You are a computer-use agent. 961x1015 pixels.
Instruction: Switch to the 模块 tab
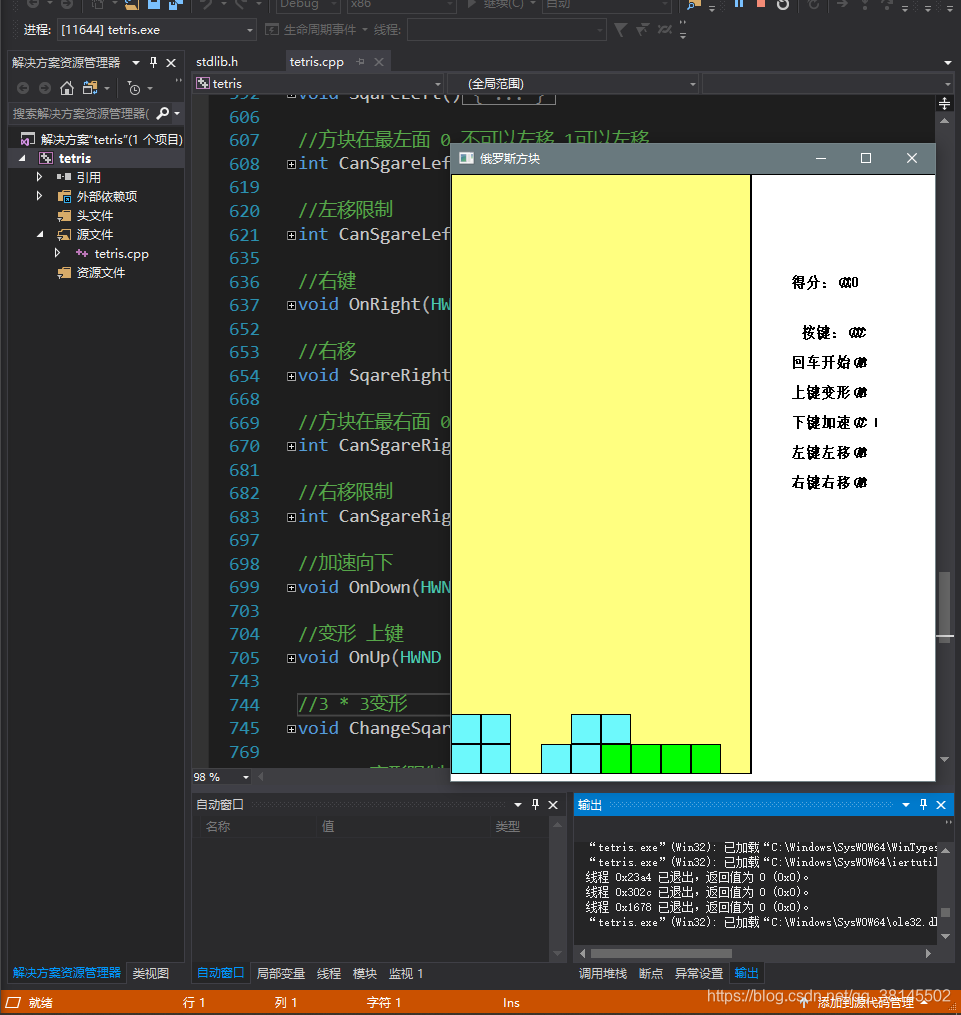(x=364, y=973)
